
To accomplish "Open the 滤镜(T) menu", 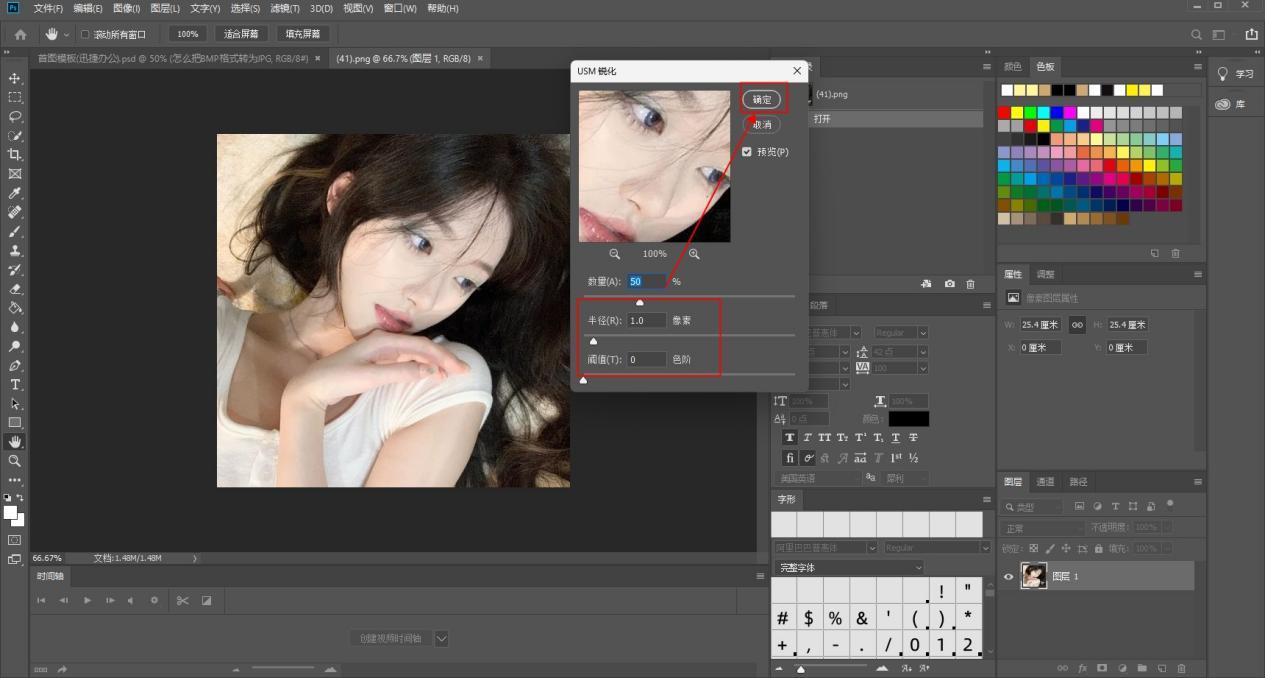I will 285,8.
